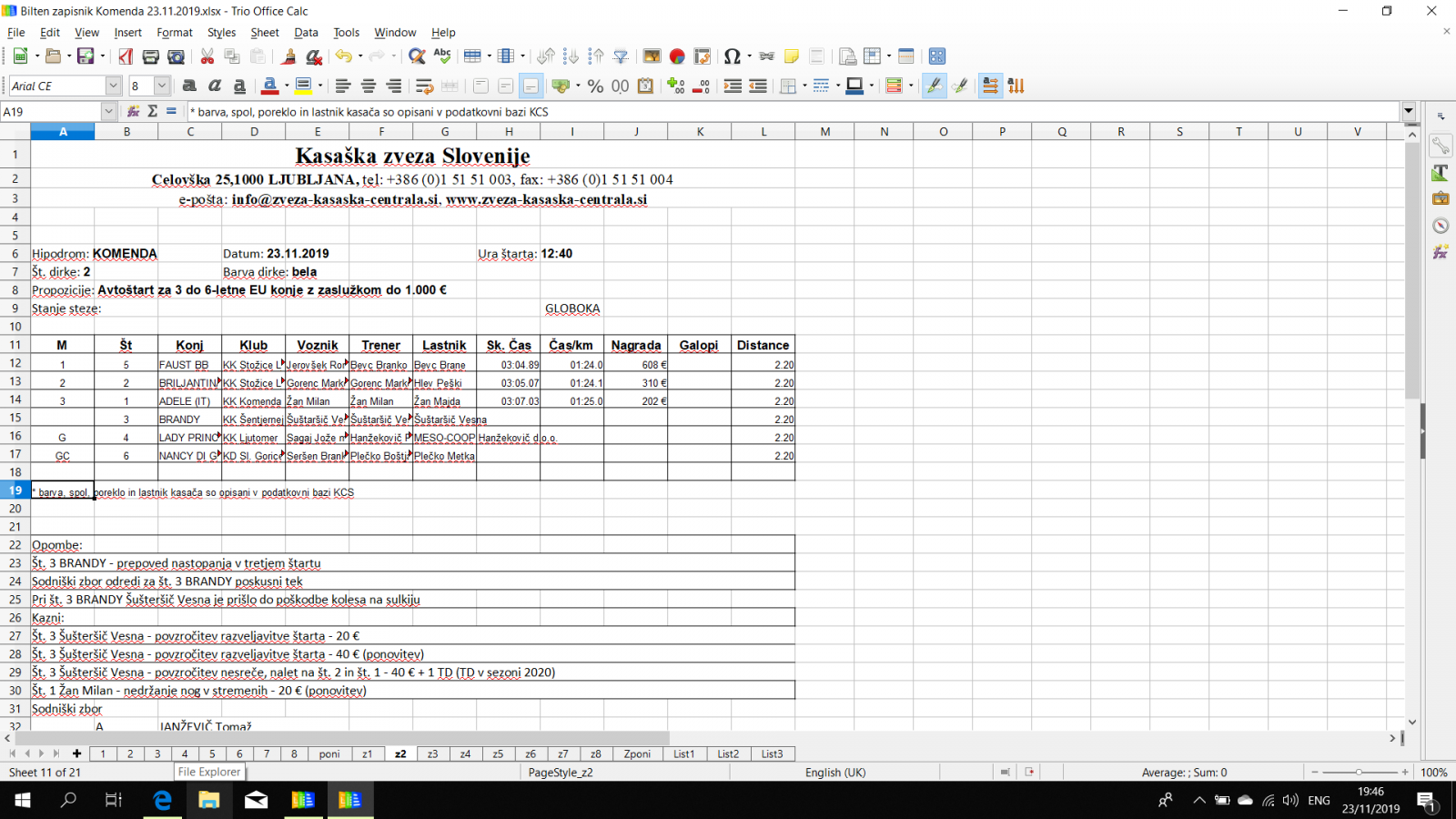This screenshot has width=1456, height=819.
Task: Open the Arial CE font name dropdown
Action: [113, 86]
